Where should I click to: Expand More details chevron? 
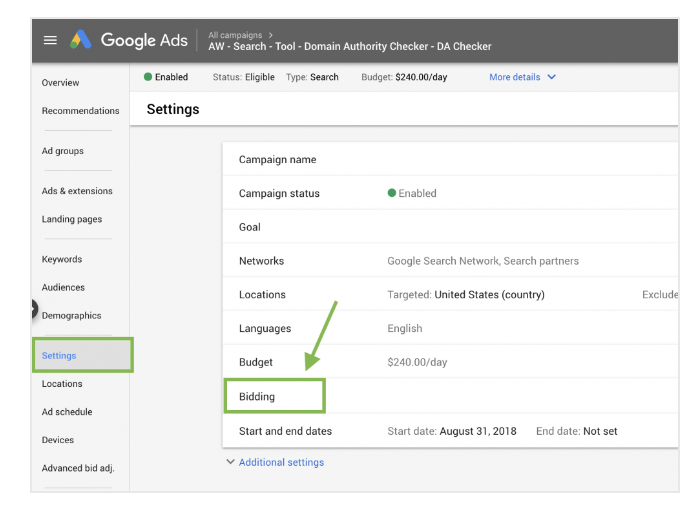pyautogui.click(x=552, y=77)
